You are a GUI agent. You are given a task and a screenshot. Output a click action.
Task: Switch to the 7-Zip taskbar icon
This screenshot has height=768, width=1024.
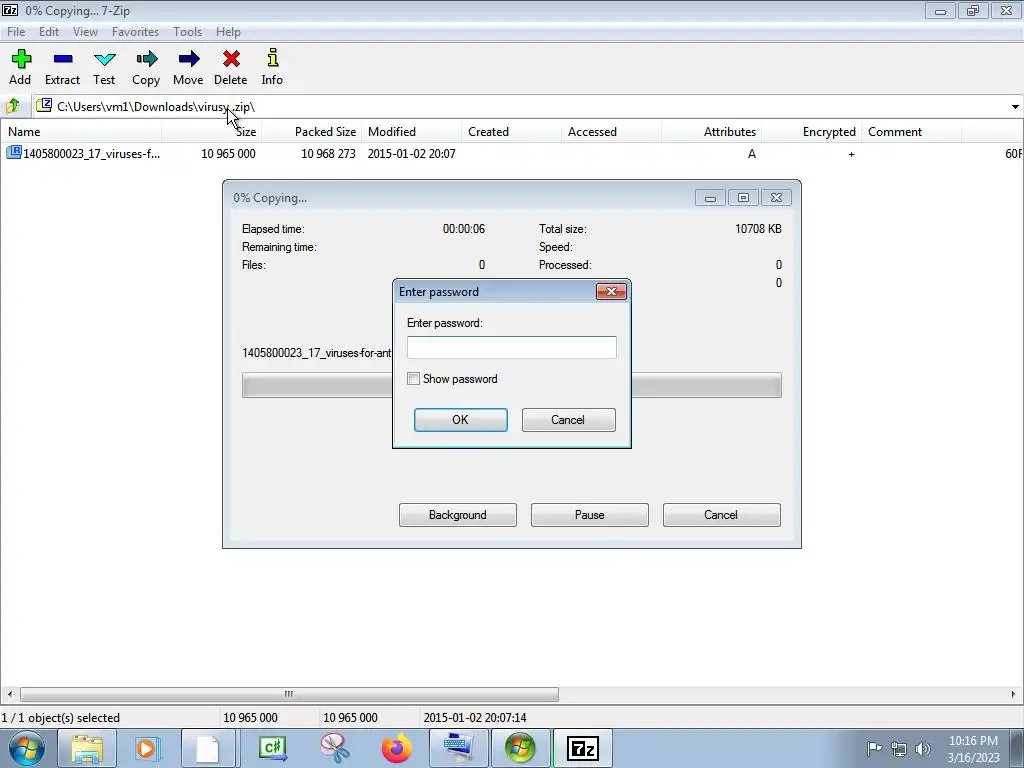coord(583,748)
